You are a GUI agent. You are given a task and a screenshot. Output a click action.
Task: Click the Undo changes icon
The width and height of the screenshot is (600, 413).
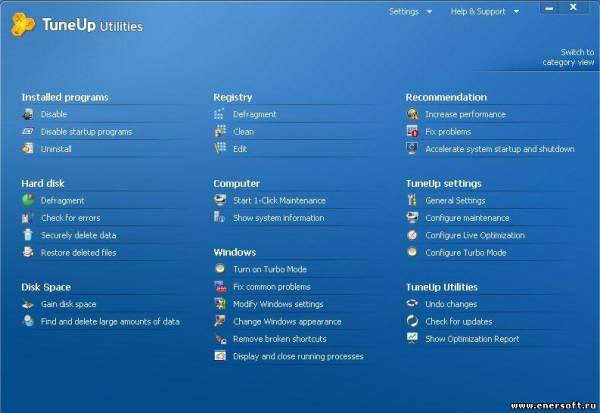412,304
